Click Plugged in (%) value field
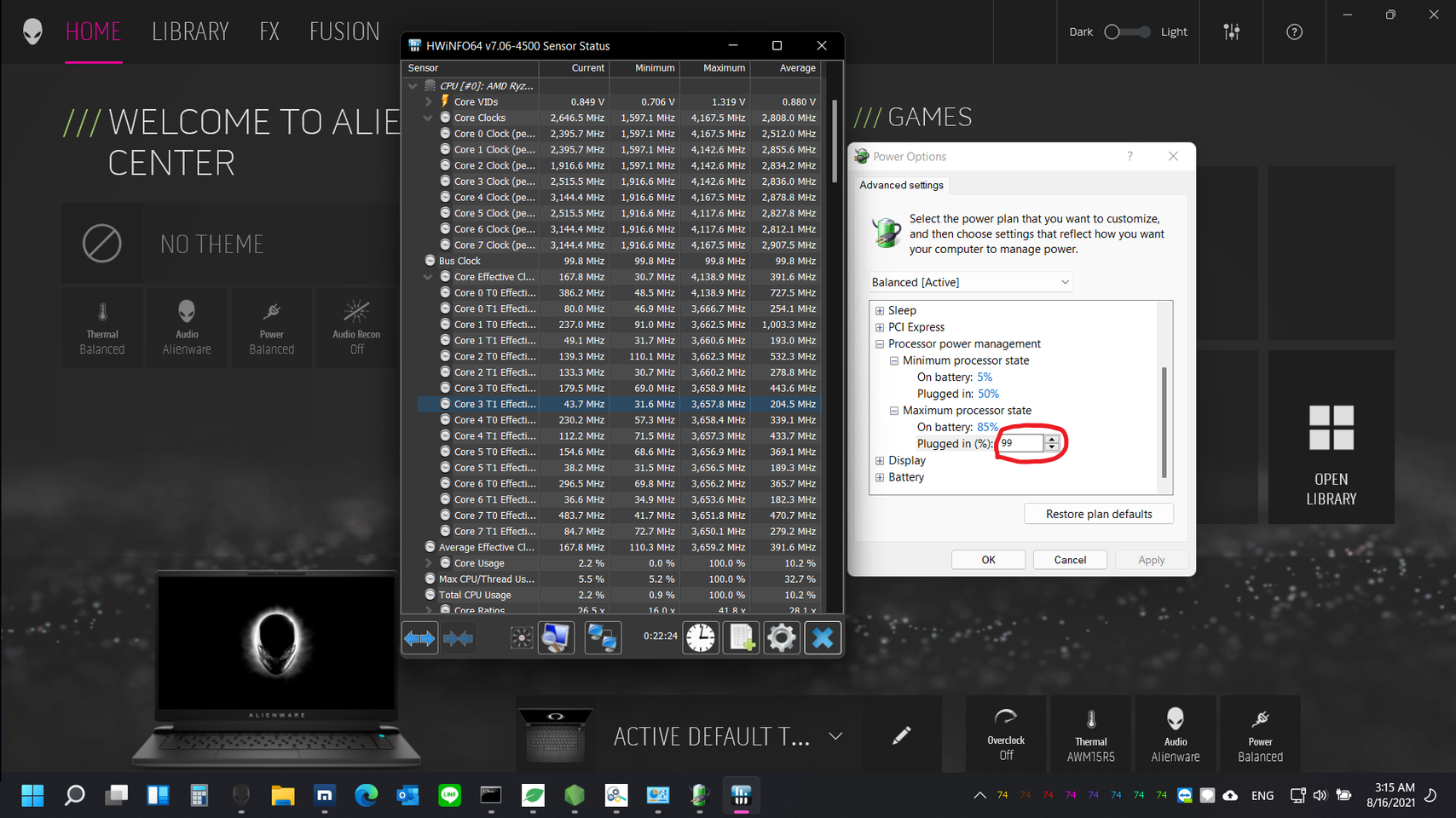 1020,443
